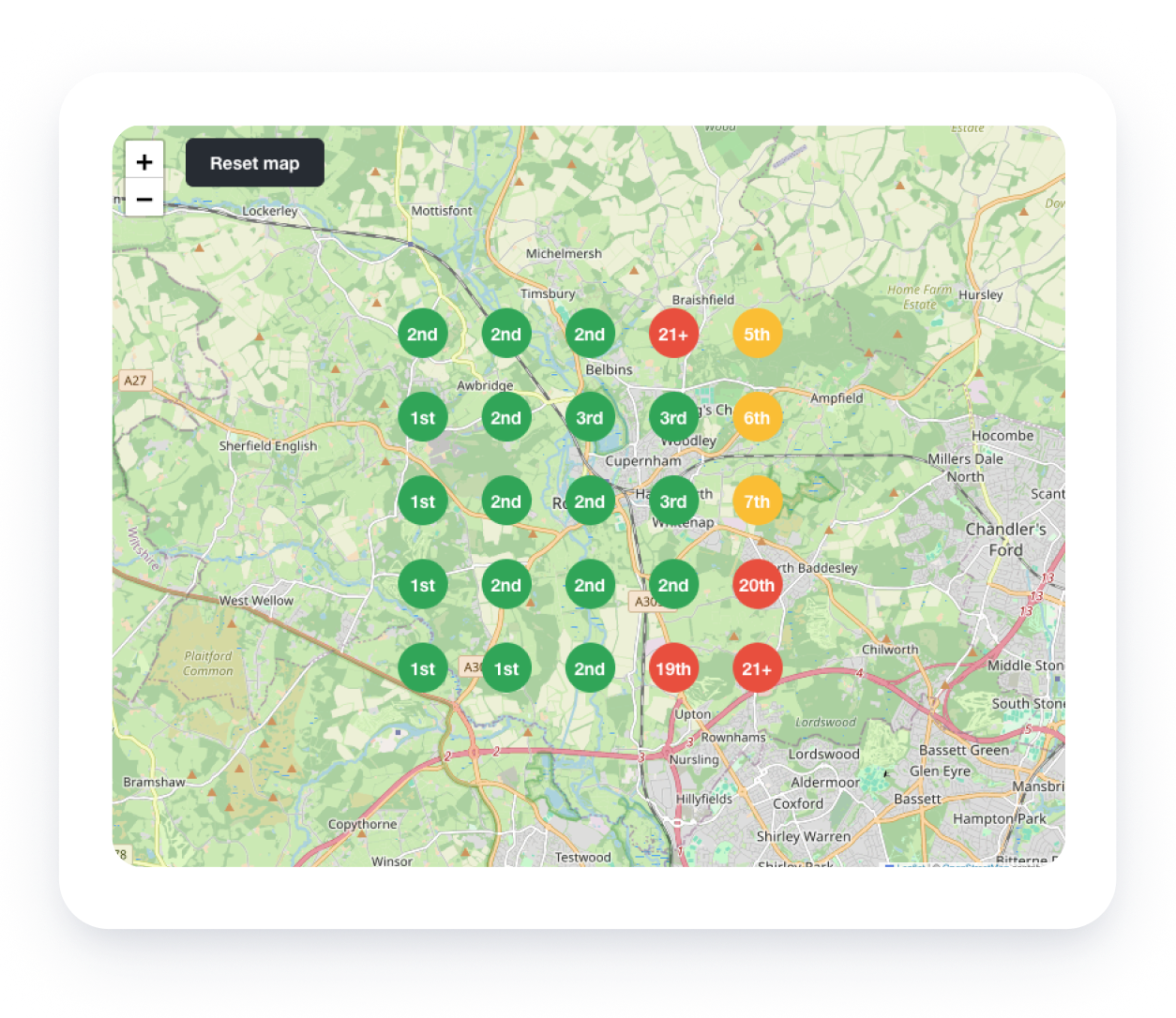The height and width of the screenshot is (1018, 1176).
Task: Click the 21+ marker right of 19th
Action: [x=757, y=668]
